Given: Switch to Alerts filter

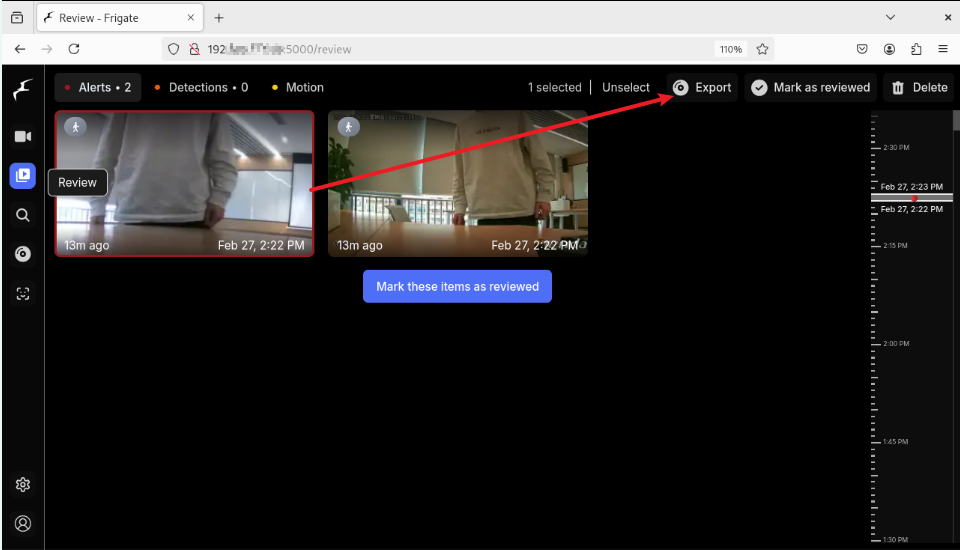Looking at the screenshot, I should (98, 88).
